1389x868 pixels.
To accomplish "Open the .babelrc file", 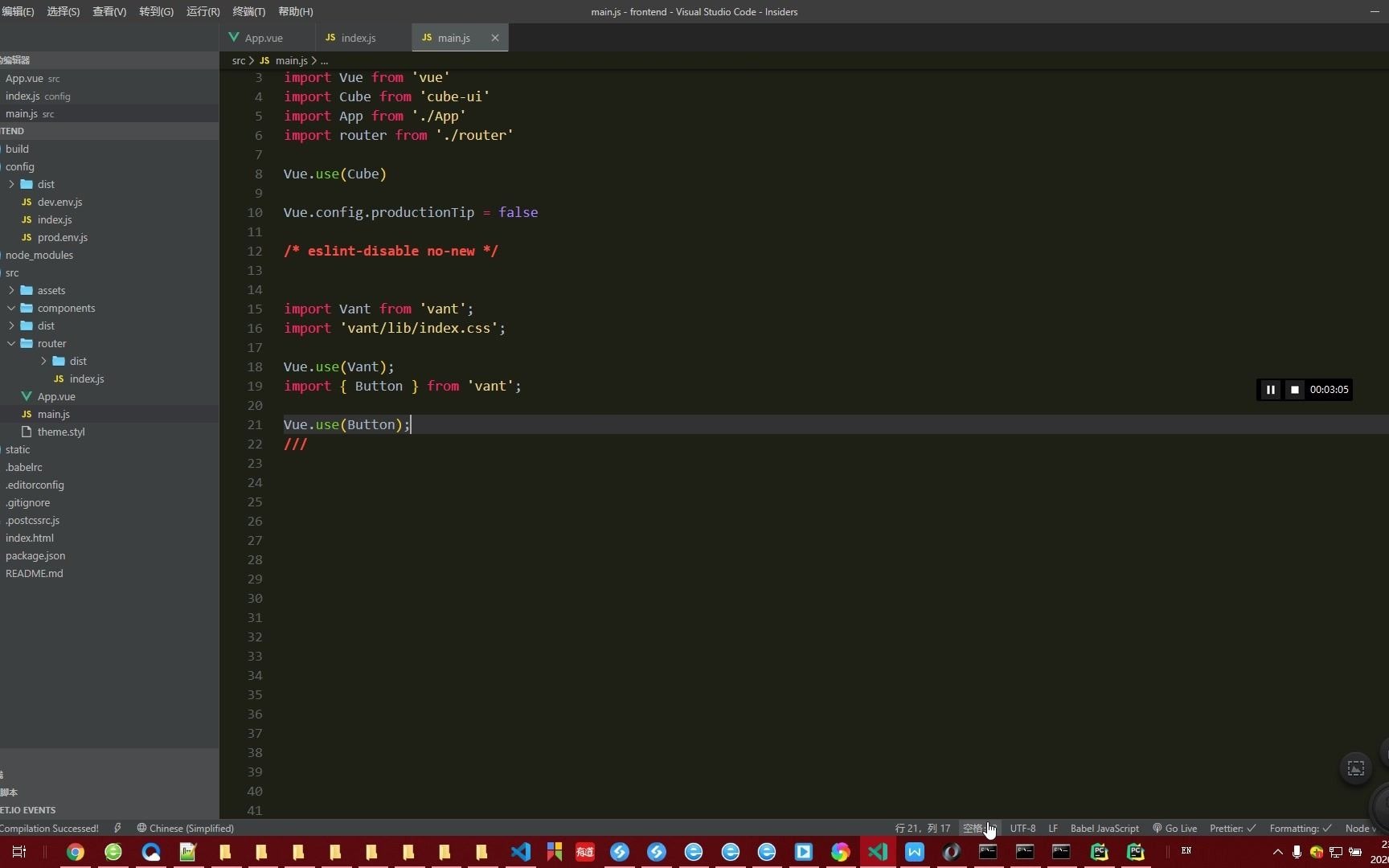I will (x=24, y=467).
